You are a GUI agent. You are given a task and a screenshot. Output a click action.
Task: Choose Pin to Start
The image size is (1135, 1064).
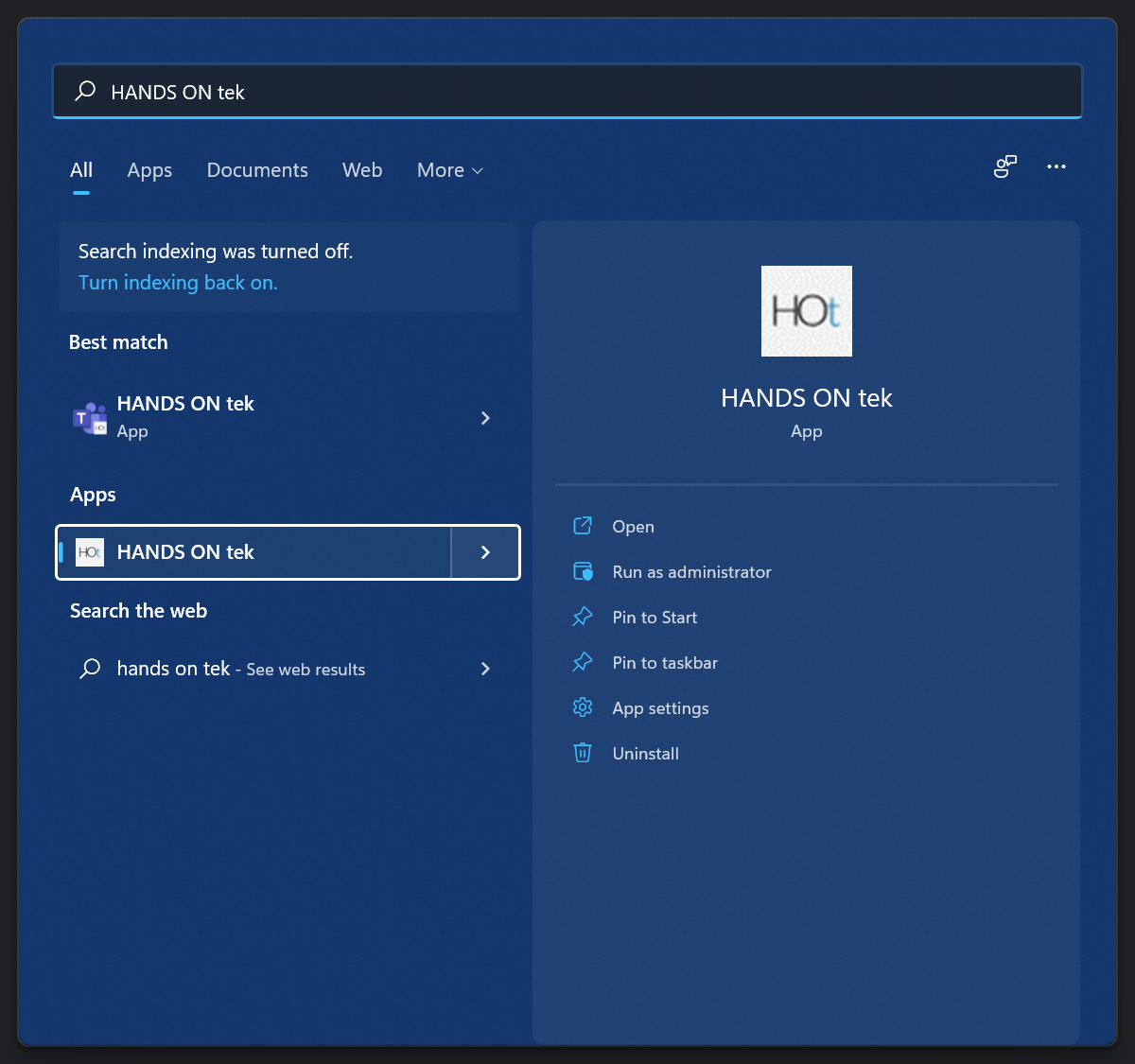[655, 618]
